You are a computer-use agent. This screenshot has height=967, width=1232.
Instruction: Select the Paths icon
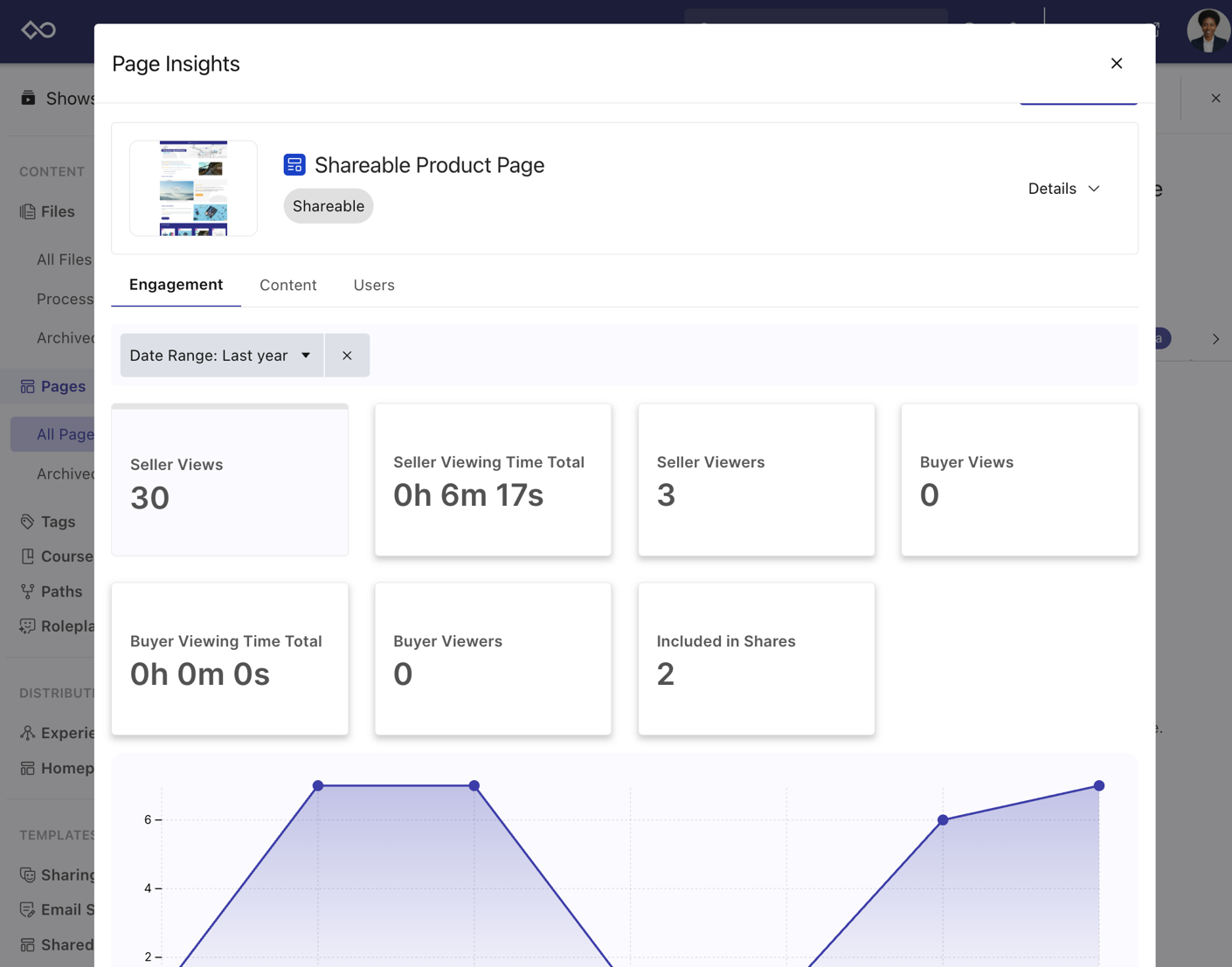pyautogui.click(x=26, y=591)
